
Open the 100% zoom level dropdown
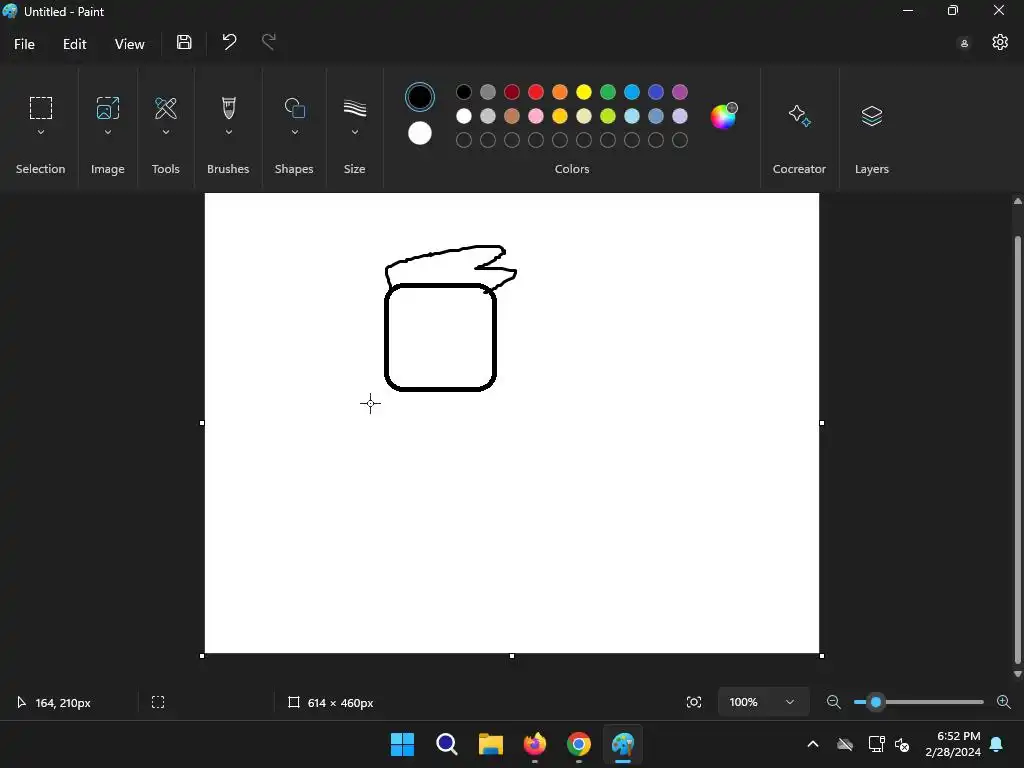[763, 702]
